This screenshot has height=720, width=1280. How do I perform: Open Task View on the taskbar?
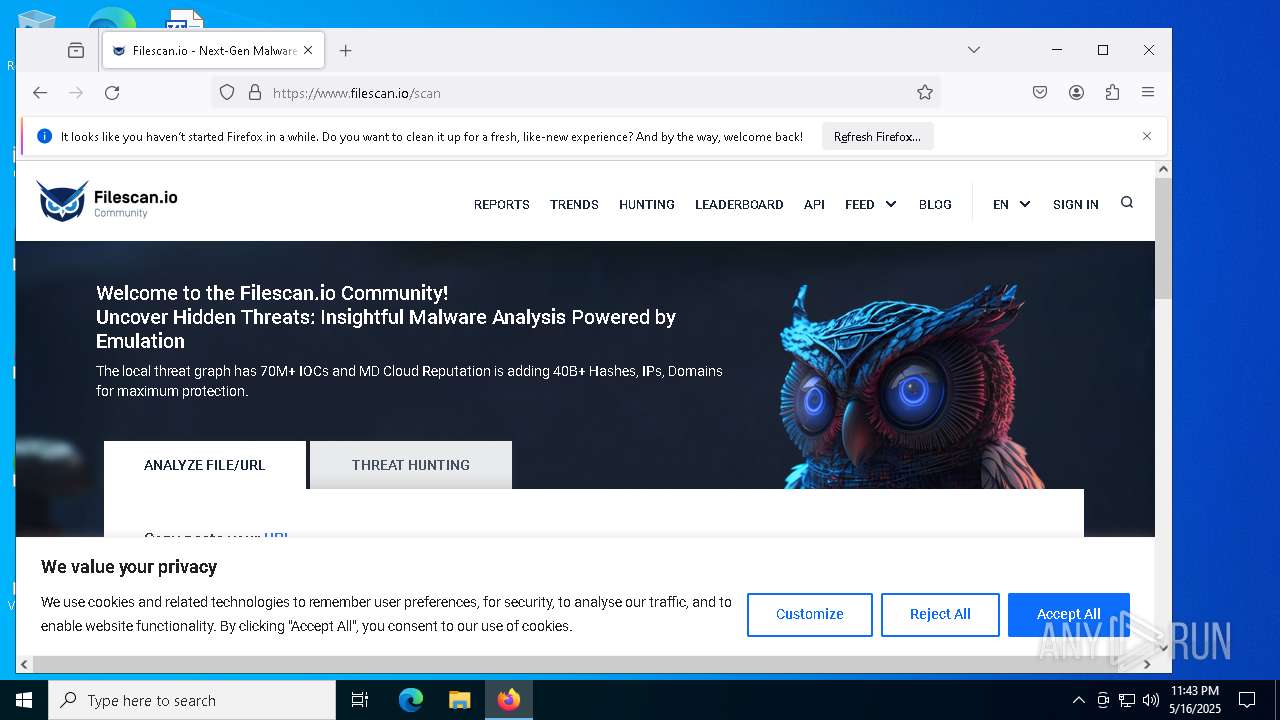point(360,700)
